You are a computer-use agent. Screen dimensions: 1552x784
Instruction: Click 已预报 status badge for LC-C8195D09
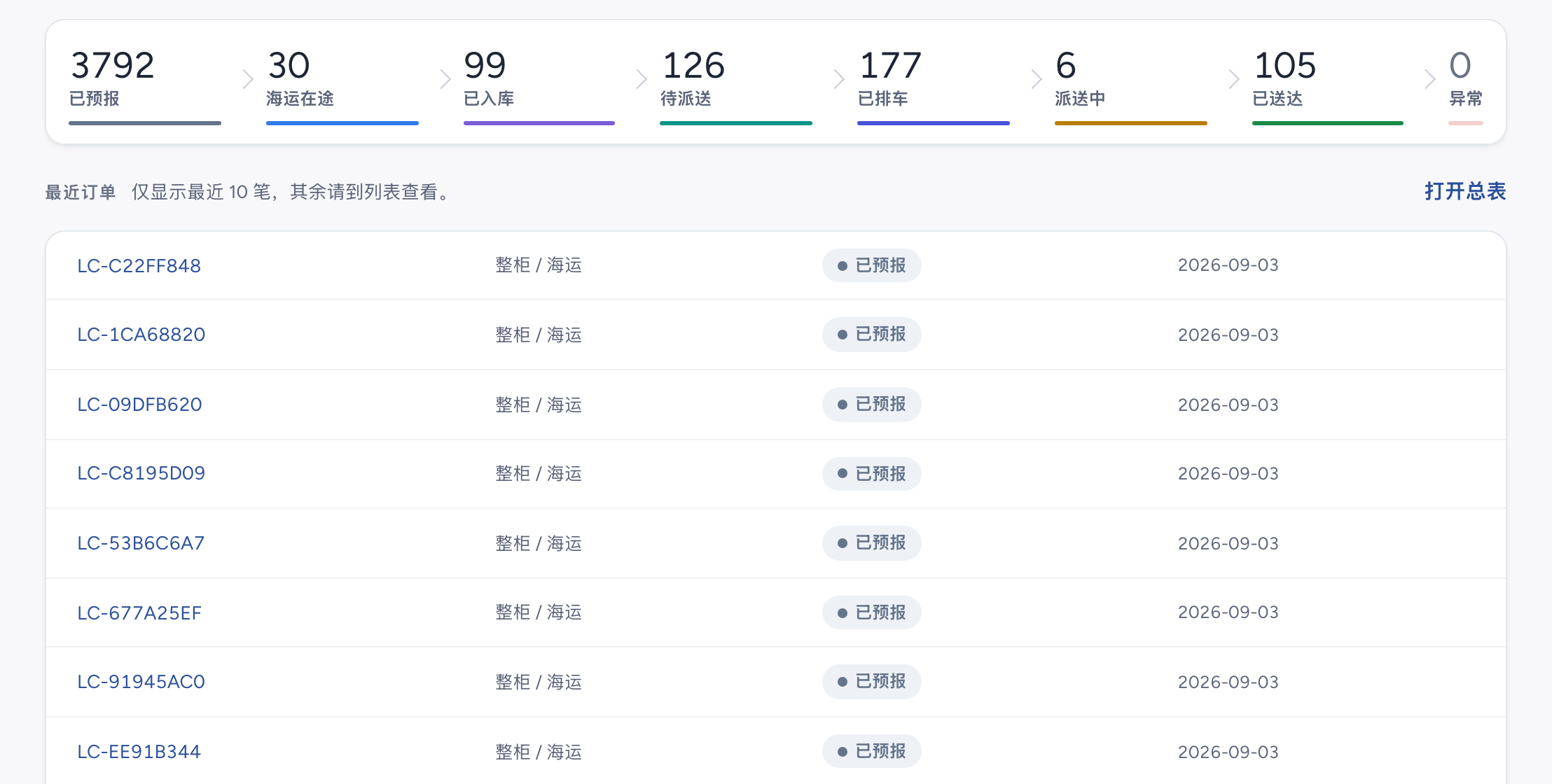(871, 474)
